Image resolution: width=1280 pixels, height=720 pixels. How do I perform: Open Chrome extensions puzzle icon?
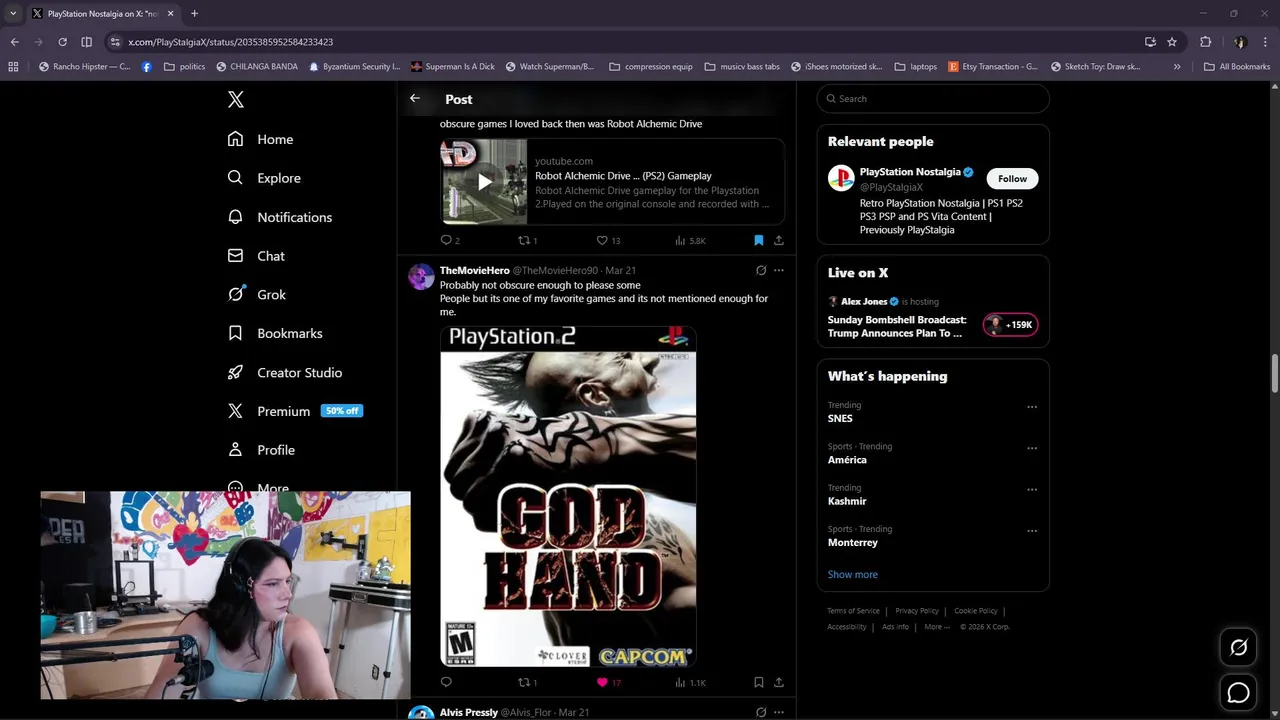1205,42
